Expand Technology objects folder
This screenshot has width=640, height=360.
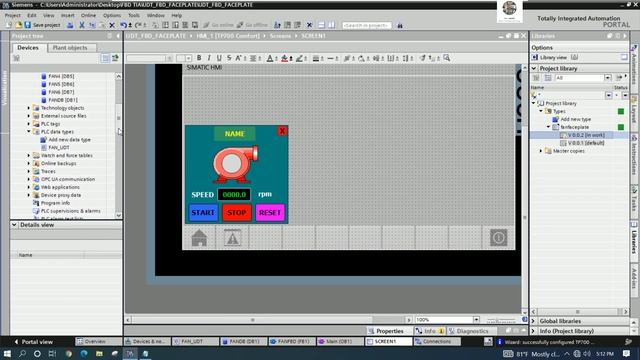29,108
